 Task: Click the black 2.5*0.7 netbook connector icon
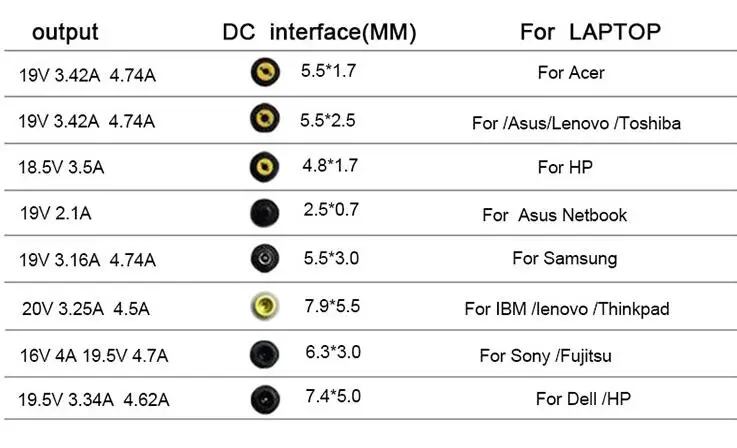click(264, 212)
